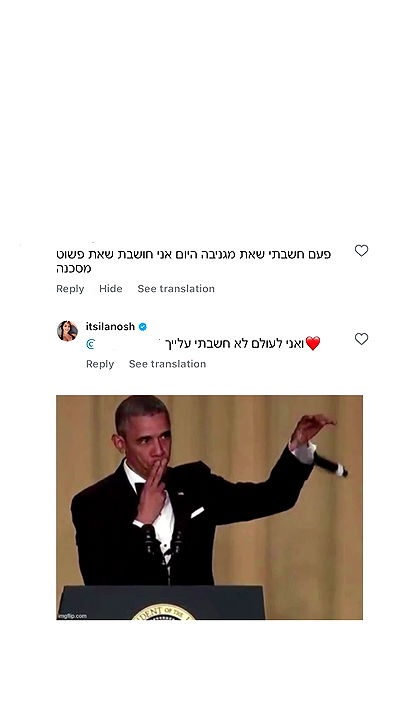Click the white pocket square on the tuxedo
This screenshot has height=710, width=400.
[x=197, y=513]
